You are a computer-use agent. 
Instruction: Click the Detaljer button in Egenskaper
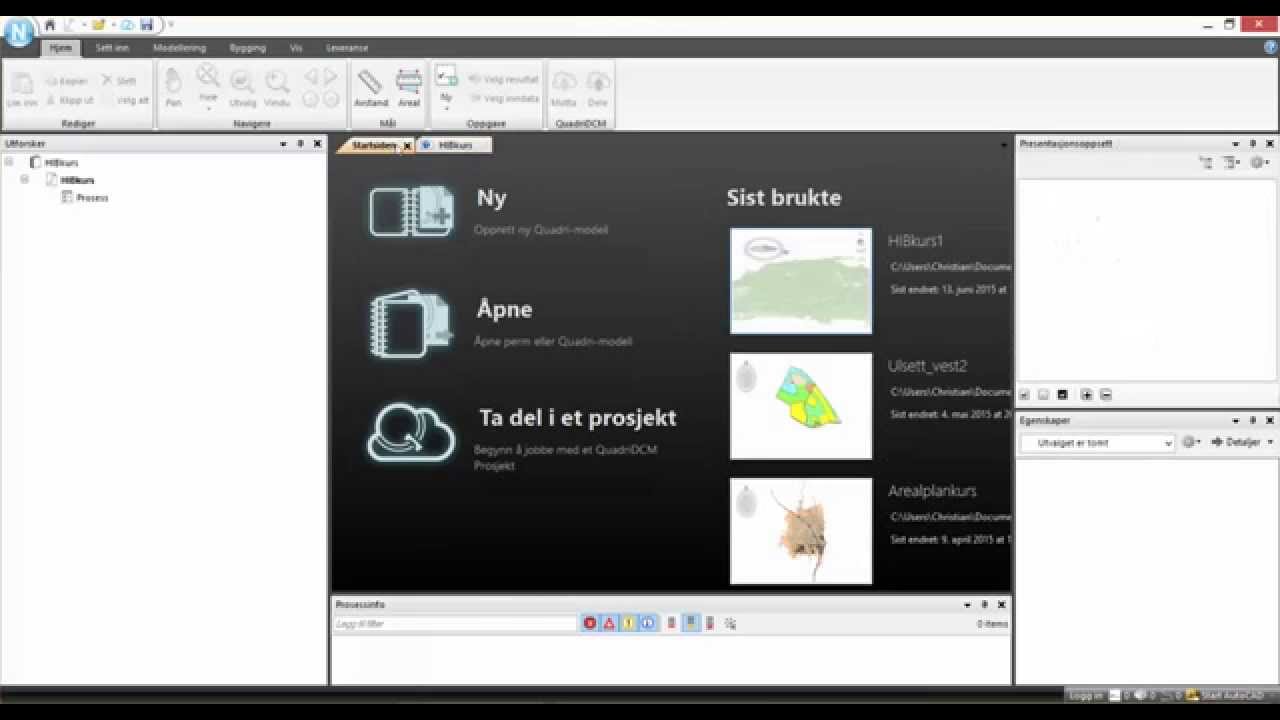(x=1242, y=442)
